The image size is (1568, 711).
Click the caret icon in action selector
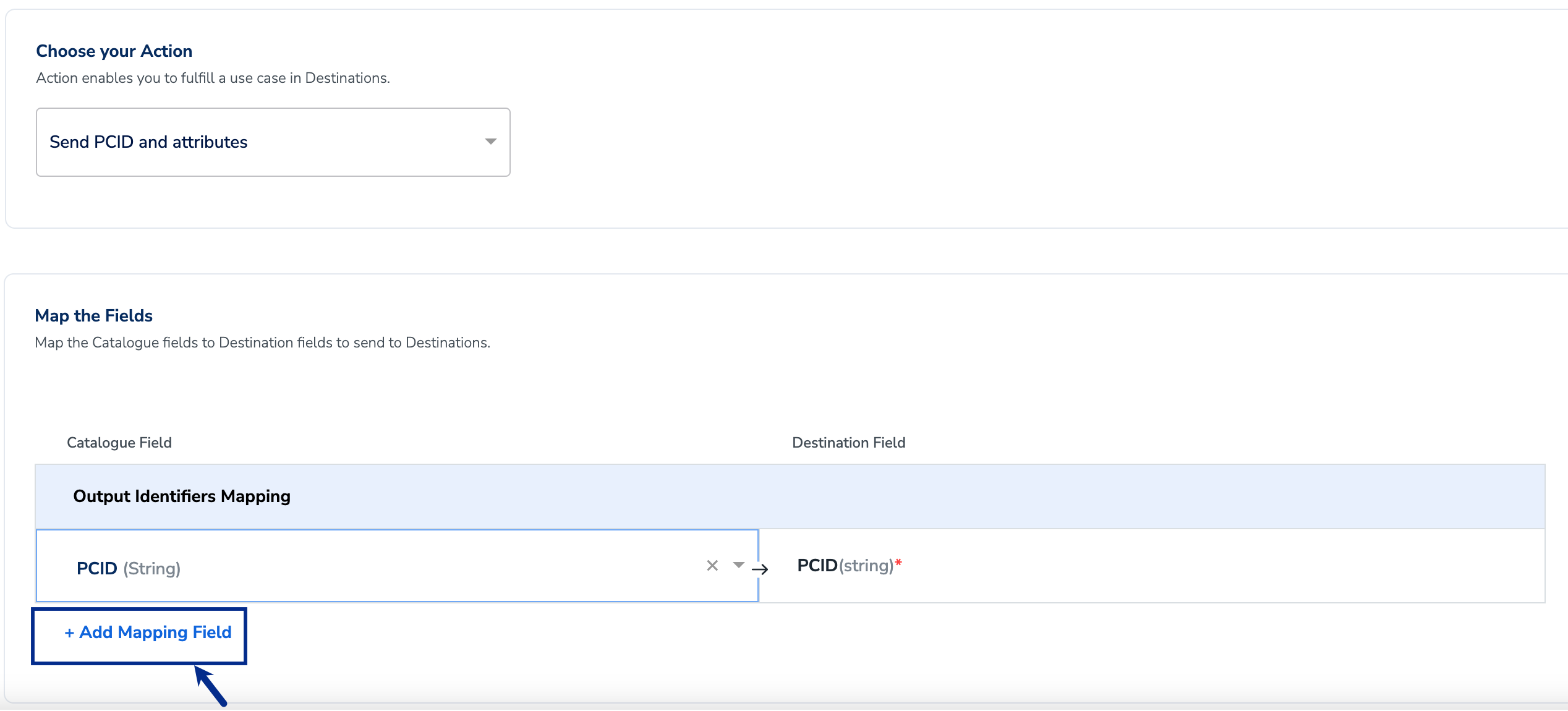[490, 142]
